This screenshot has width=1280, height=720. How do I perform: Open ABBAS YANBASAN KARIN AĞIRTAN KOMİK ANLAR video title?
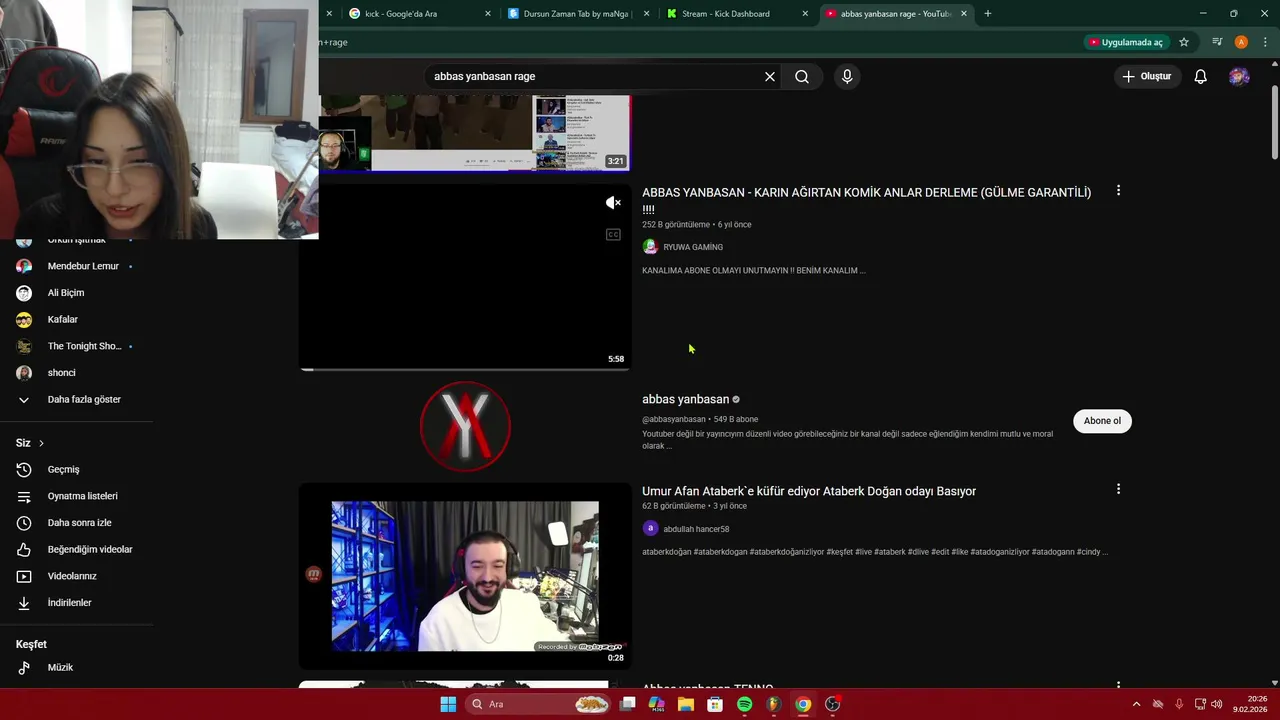866,200
